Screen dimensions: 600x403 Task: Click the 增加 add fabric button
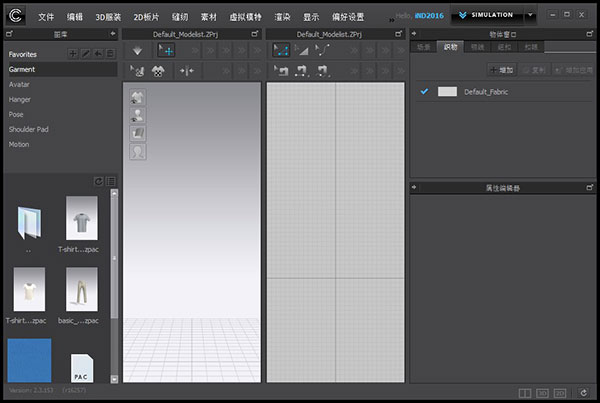tap(504, 70)
